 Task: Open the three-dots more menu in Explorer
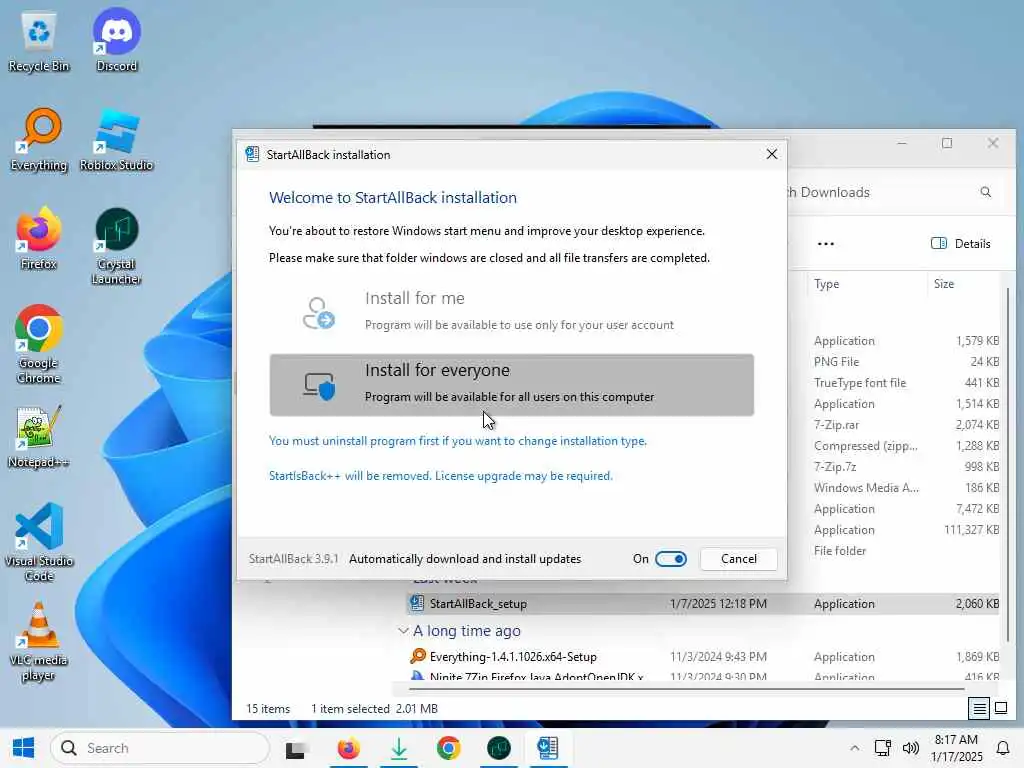825,244
